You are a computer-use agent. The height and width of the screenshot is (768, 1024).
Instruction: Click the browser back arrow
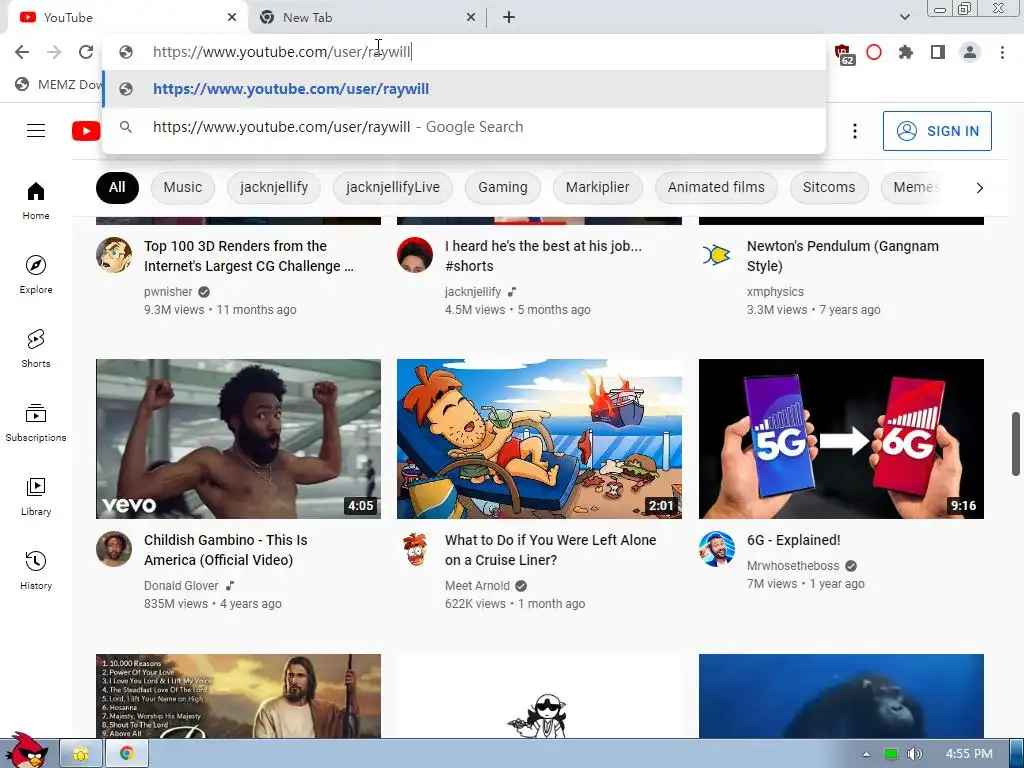pos(22,52)
